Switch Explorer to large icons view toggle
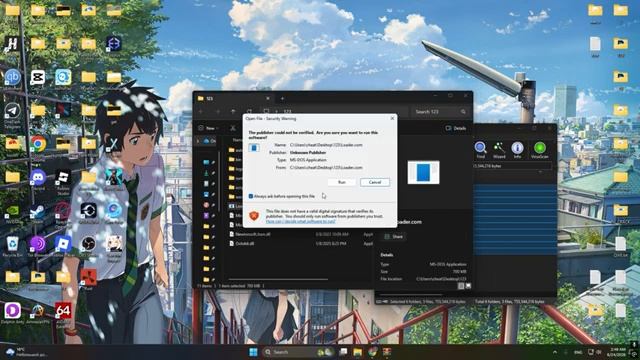Image resolution: width=640 pixels, height=360 pixels. point(468,286)
